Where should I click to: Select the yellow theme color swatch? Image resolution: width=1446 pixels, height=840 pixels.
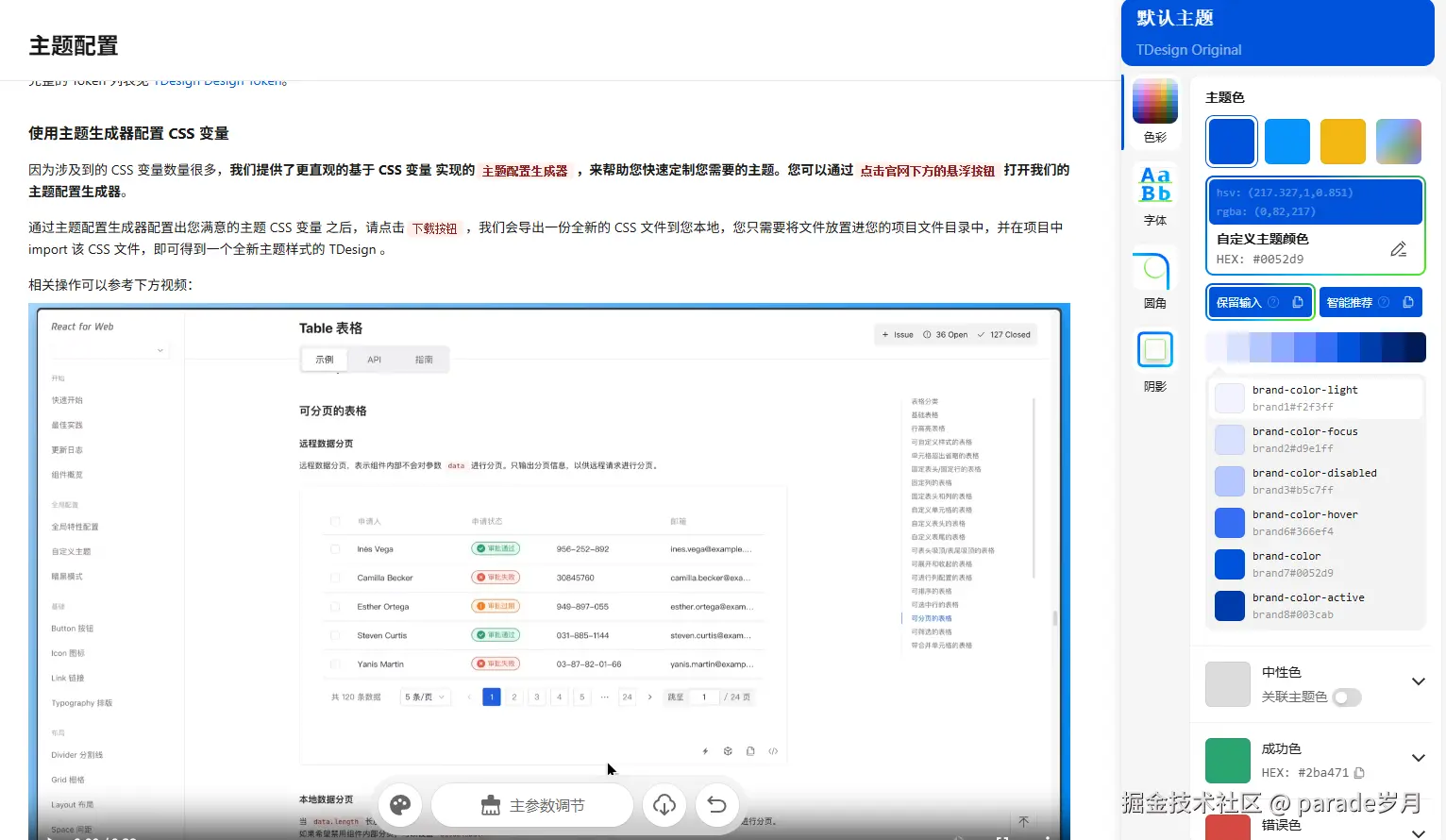tap(1342, 141)
